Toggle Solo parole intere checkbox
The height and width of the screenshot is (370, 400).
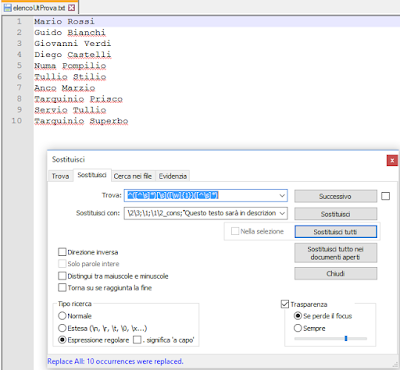tap(62, 264)
